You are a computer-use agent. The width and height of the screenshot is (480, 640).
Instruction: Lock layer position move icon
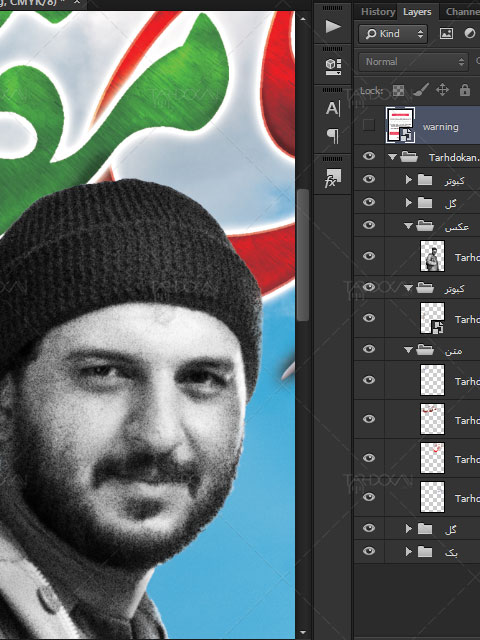point(442,90)
